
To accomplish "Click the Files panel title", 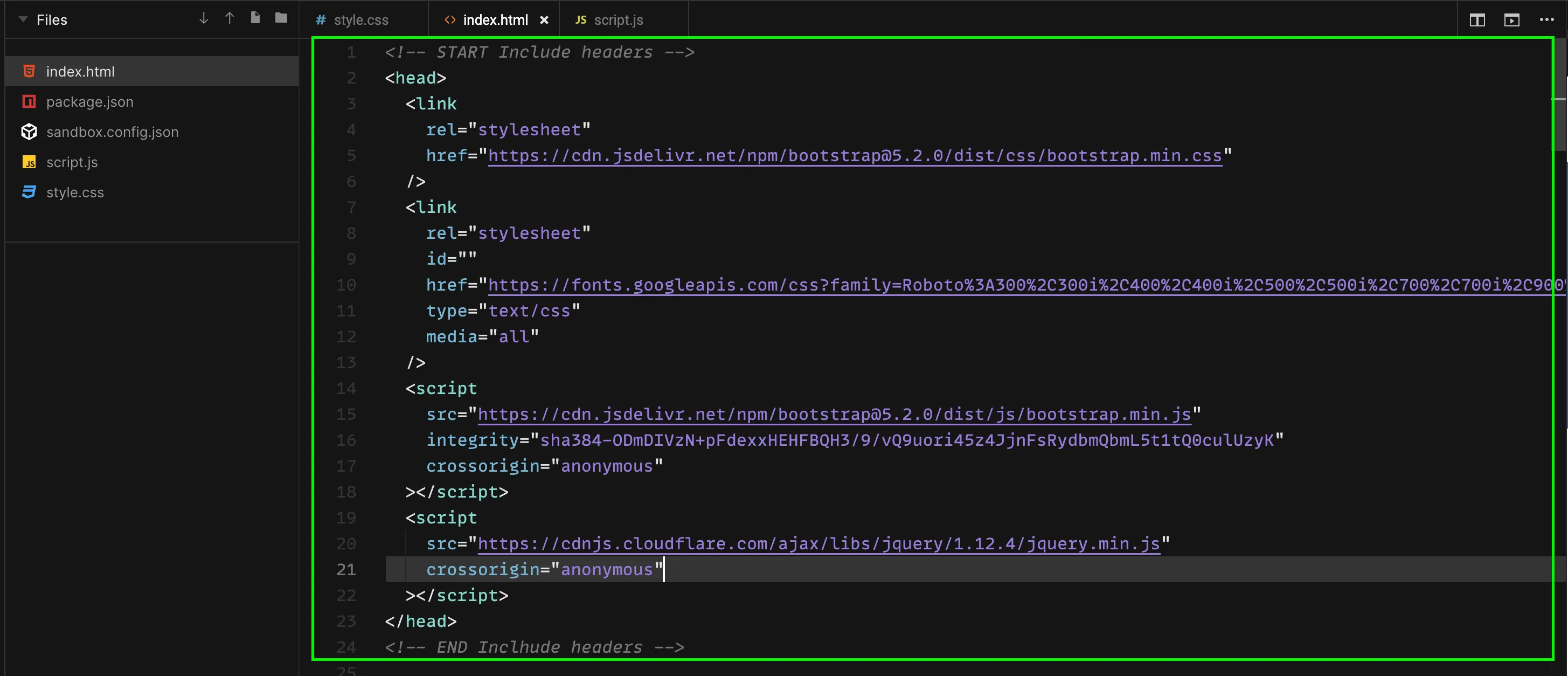I will coord(52,20).
